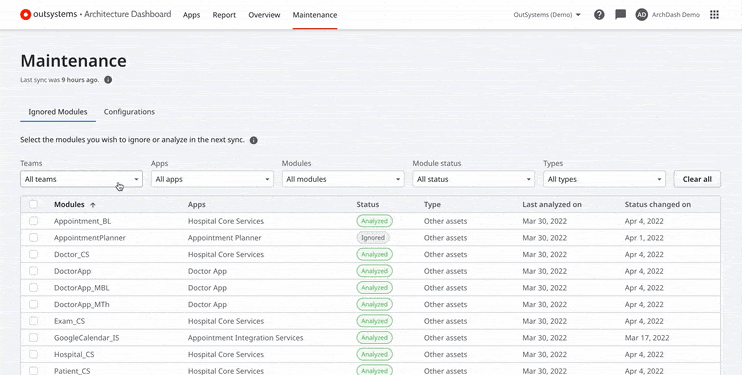Open the feedback chat bubble icon
This screenshot has width=742, height=375.
tap(620, 15)
